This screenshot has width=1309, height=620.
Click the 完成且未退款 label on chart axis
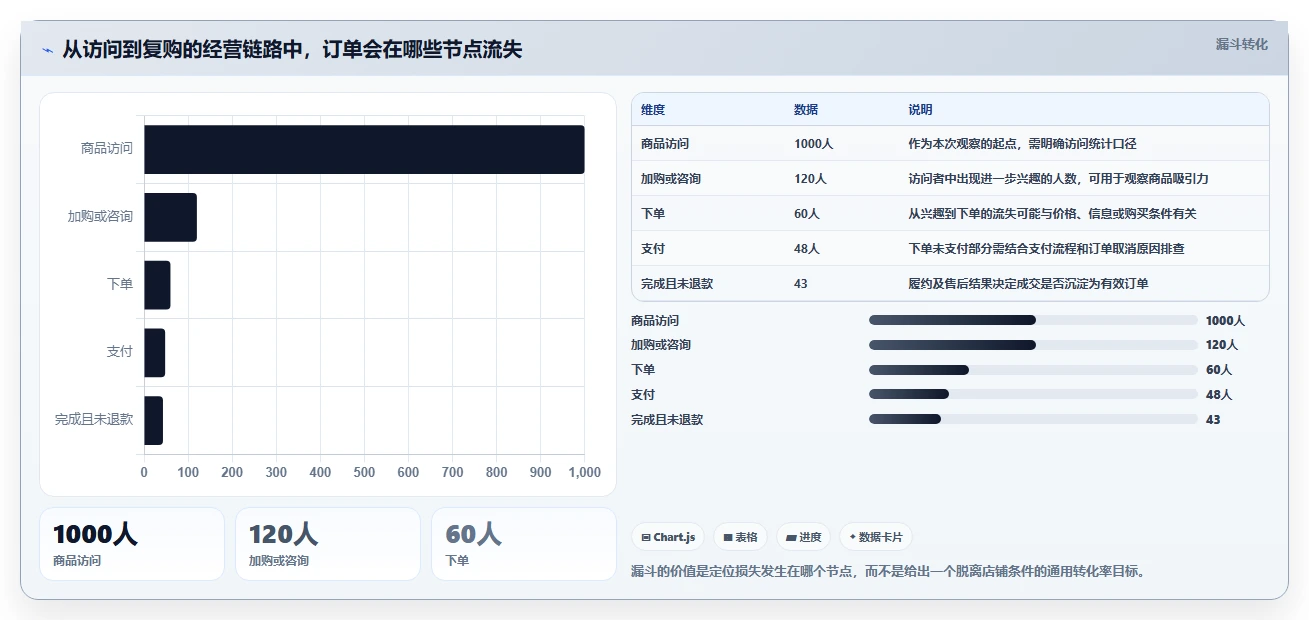click(94, 420)
